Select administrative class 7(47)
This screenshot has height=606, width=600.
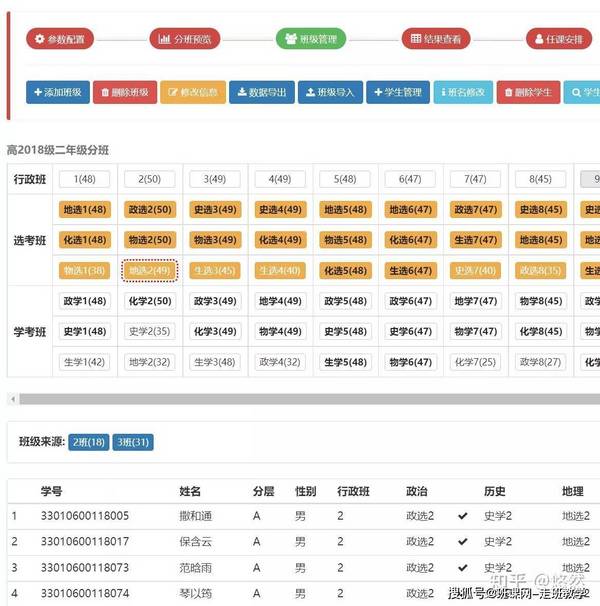[x=475, y=179]
